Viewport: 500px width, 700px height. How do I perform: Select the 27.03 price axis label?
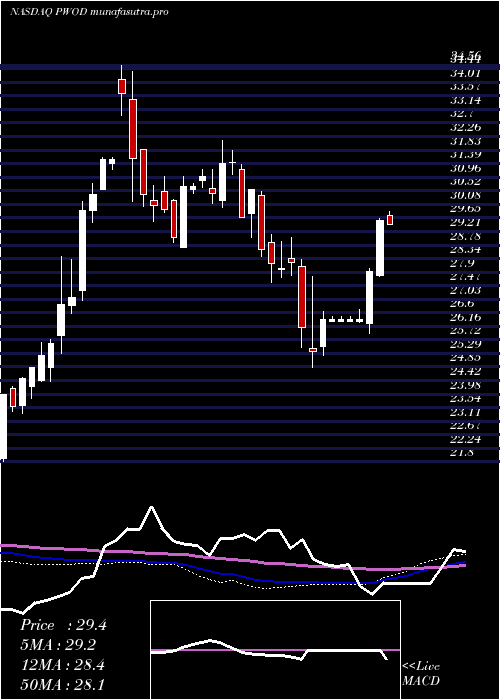(465, 290)
